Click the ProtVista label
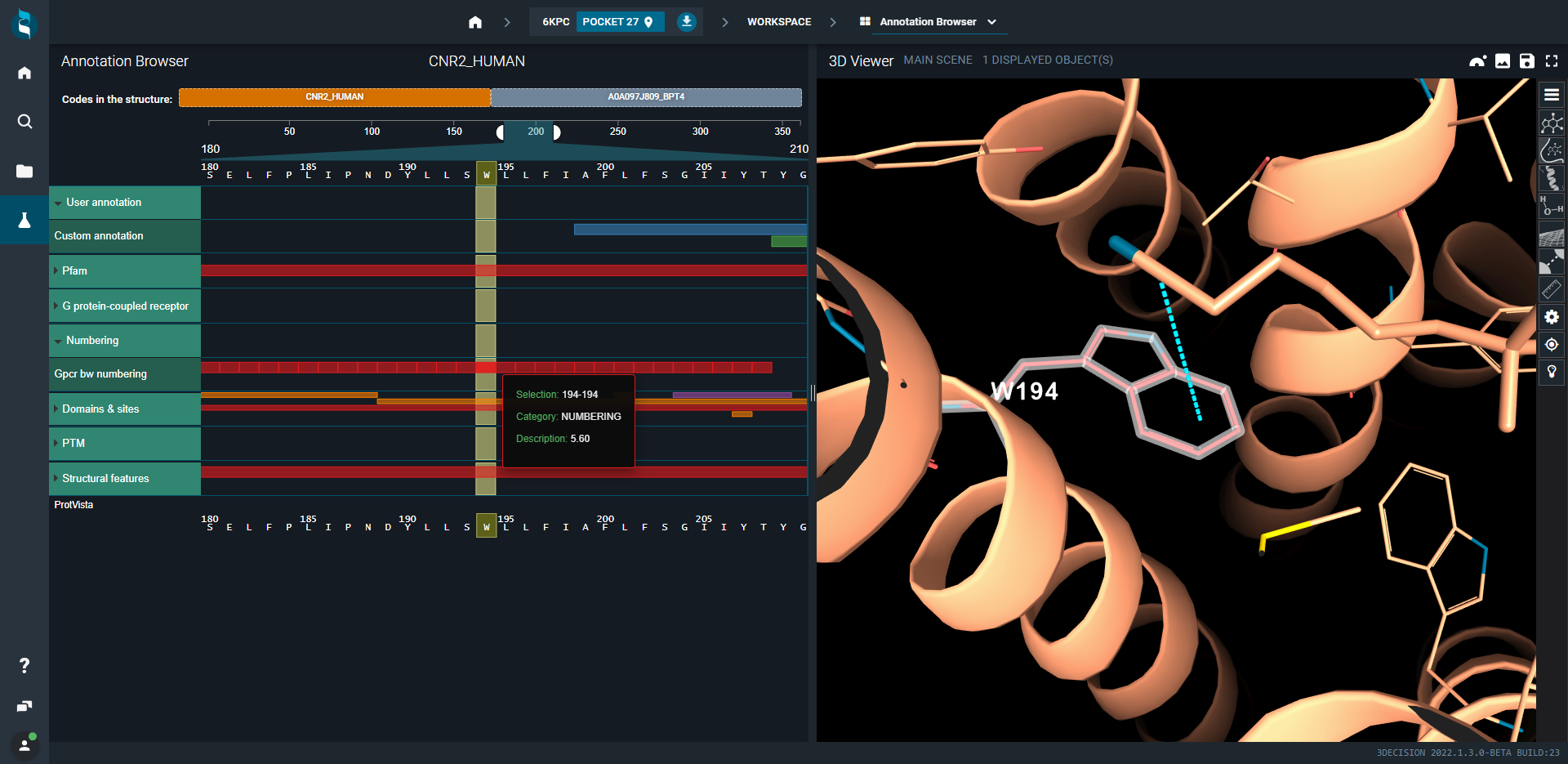The width and height of the screenshot is (1568, 764). click(x=73, y=505)
